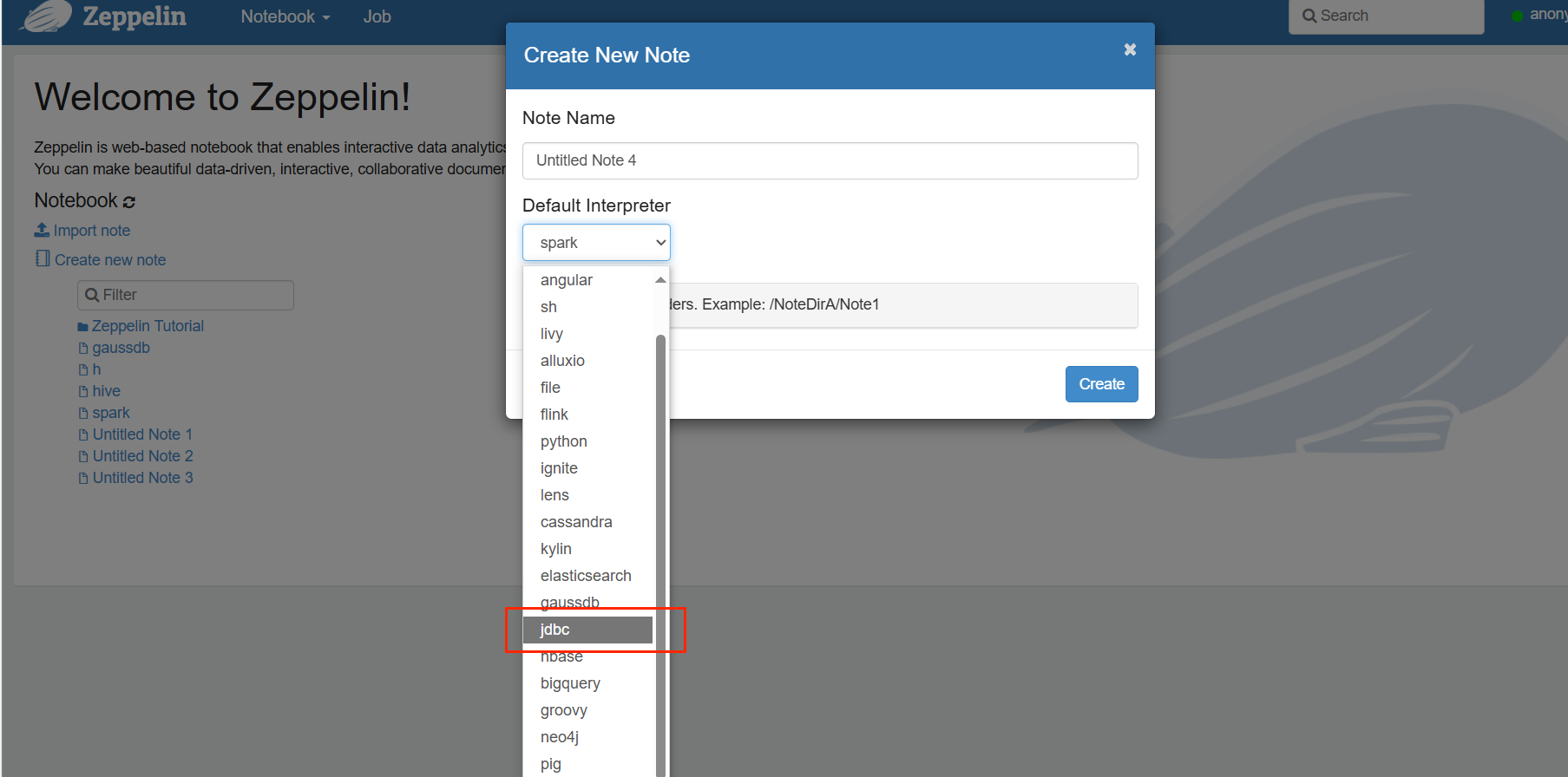Click the file icon beside Untitled Note 2
This screenshot has width=1568, height=777.
coord(83,457)
